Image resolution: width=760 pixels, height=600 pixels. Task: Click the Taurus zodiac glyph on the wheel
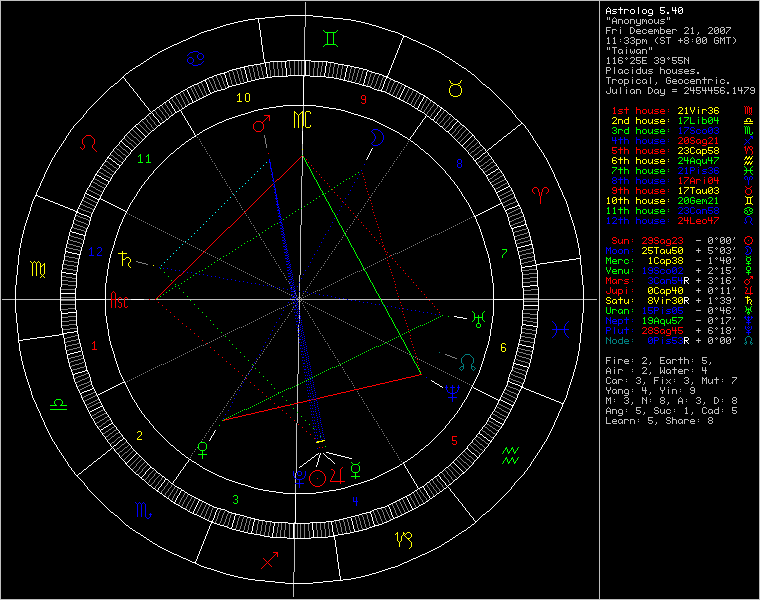coord(456,89)
